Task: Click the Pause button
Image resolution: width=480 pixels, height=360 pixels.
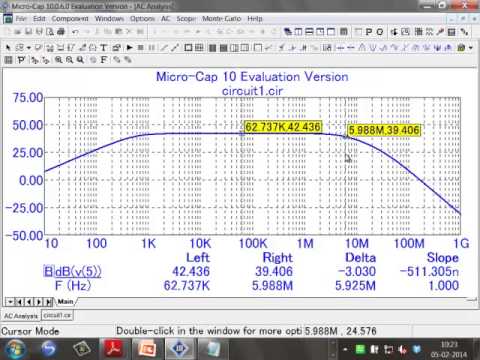Action: (152, 48)
